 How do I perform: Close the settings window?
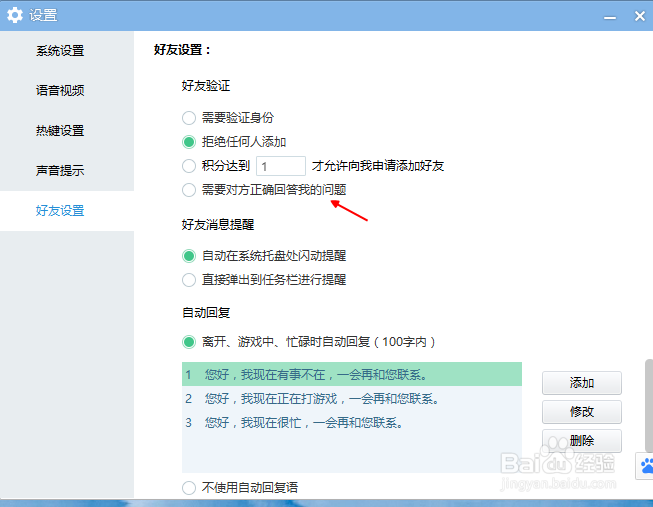(640, 16)
